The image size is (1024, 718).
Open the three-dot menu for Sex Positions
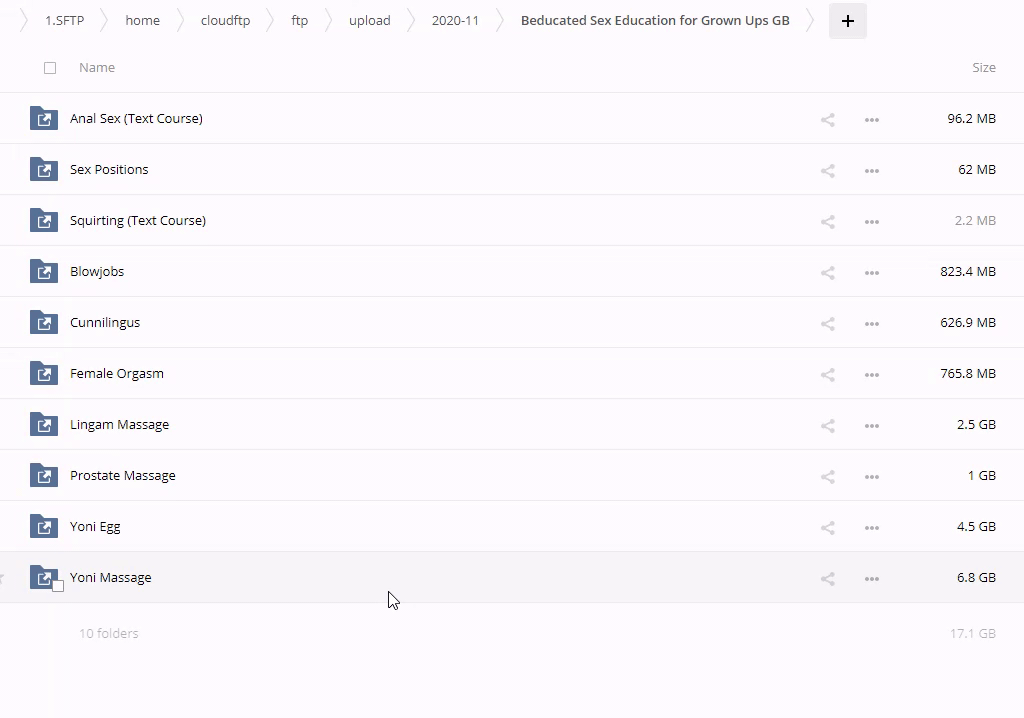tap(871, 170)
